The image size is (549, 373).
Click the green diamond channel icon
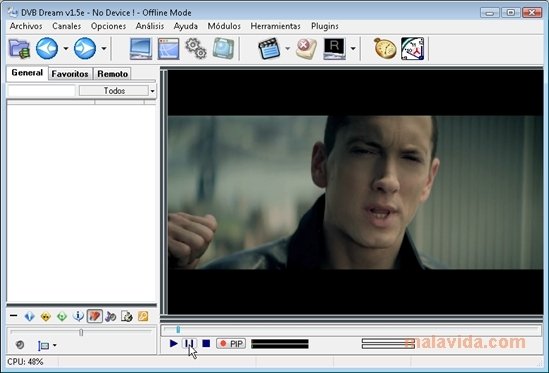pos(62,317)
